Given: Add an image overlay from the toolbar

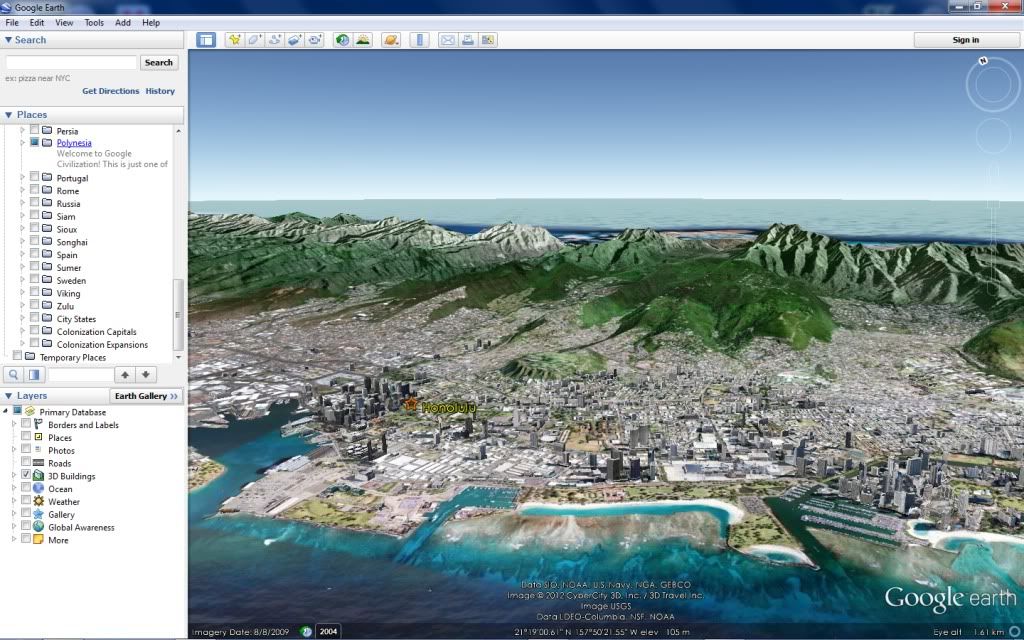Looking at the screenshot, I should 295,40.
